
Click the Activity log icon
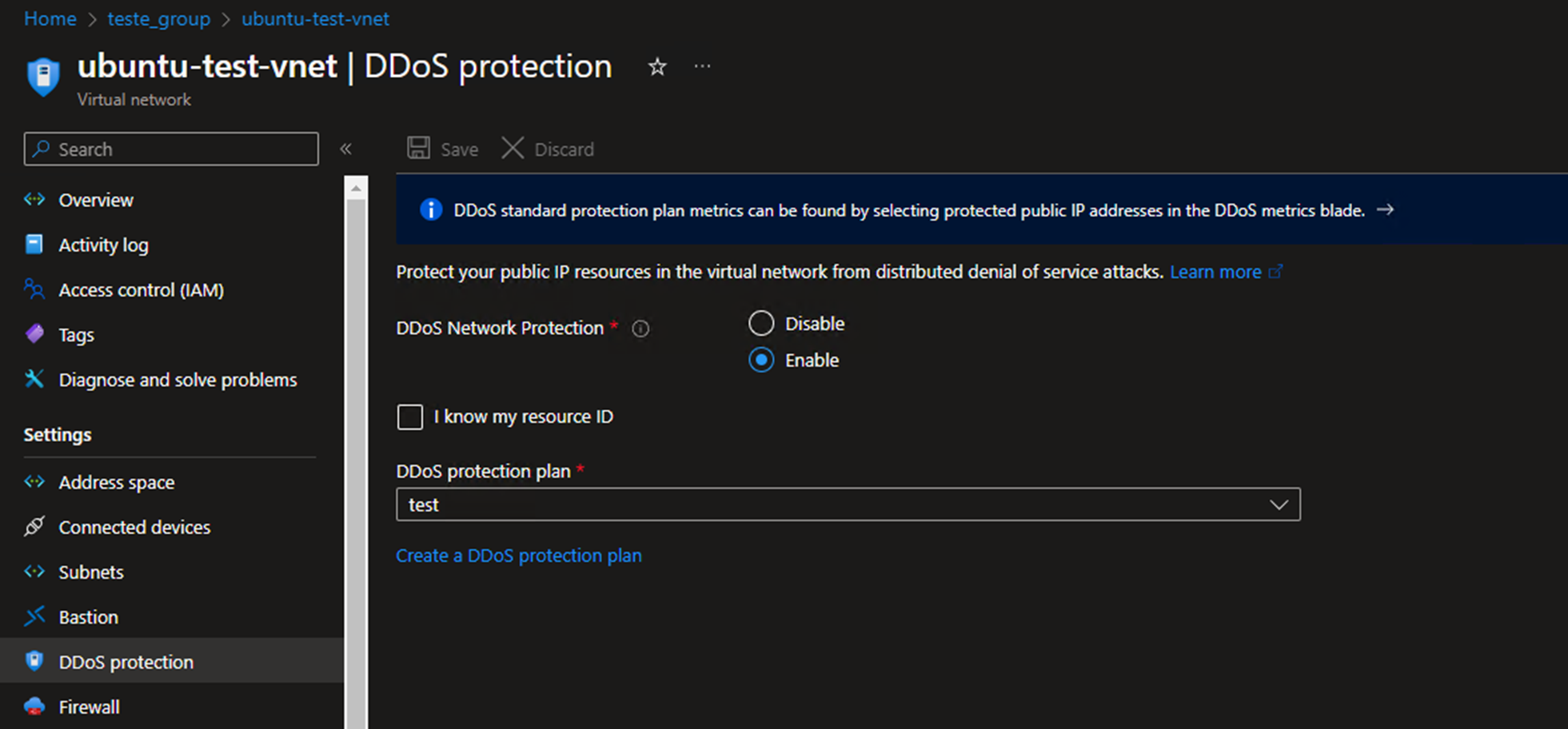(34, 244)
